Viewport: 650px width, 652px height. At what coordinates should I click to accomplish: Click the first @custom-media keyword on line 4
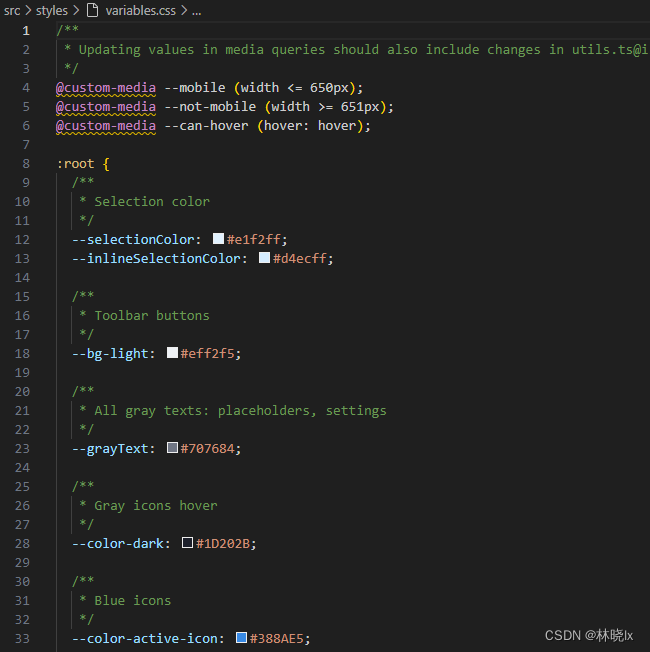point(105,87)
